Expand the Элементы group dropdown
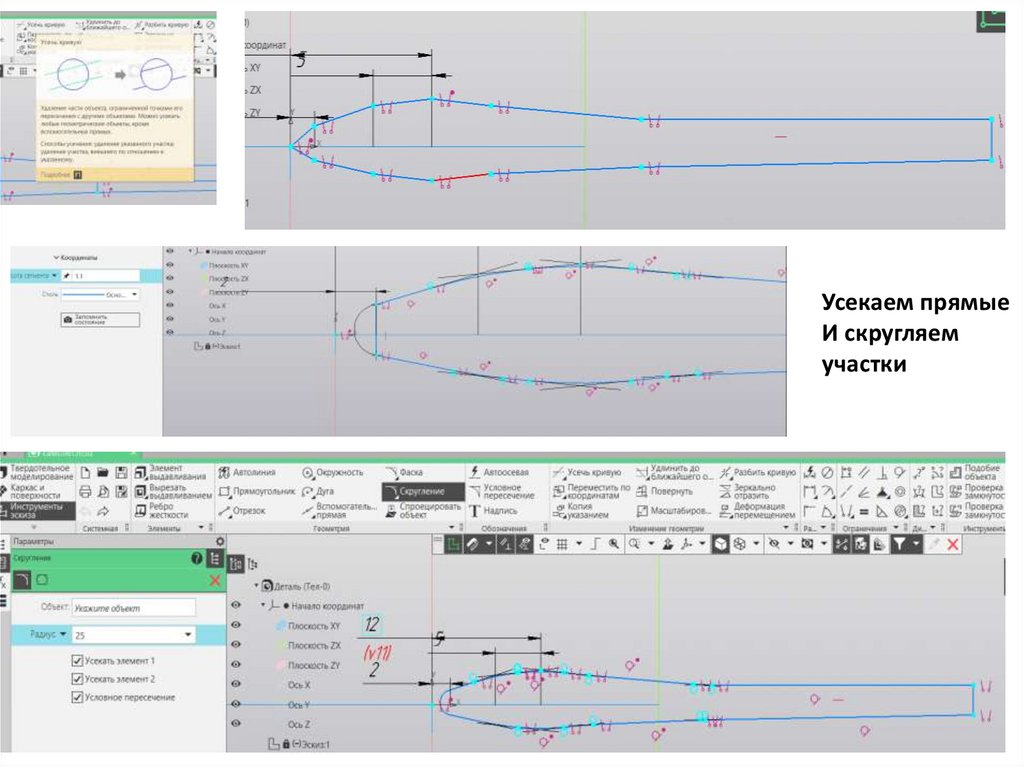 coord(201,528)
